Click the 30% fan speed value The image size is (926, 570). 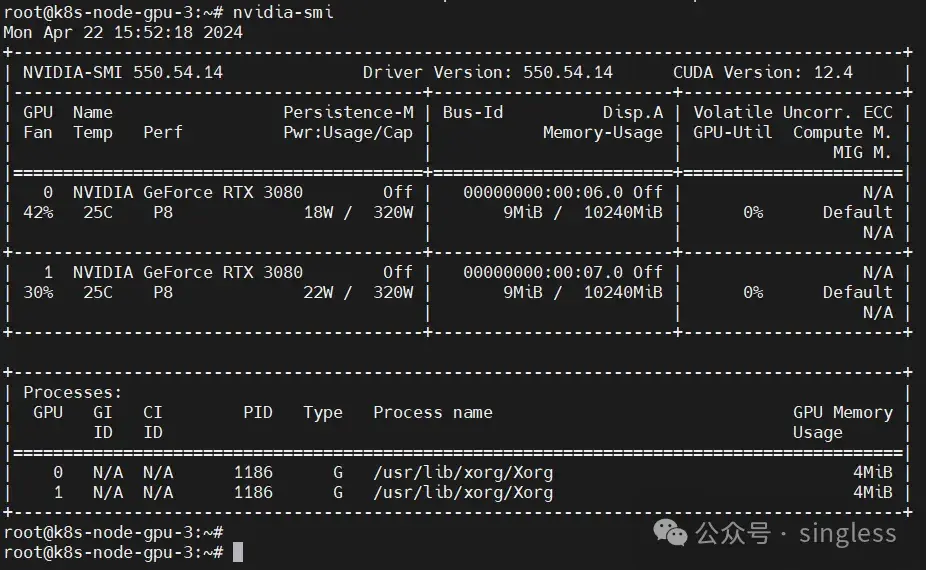38,292
